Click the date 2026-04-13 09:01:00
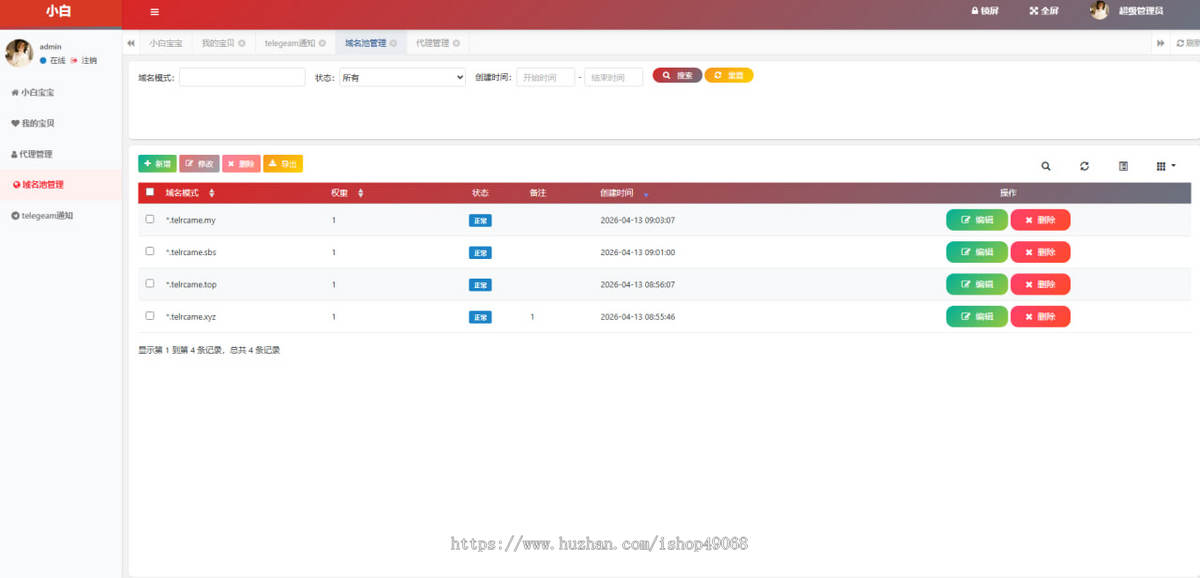Image resolution: width=1200 pixels, height=578 pixels. click(x=637, y=252)
